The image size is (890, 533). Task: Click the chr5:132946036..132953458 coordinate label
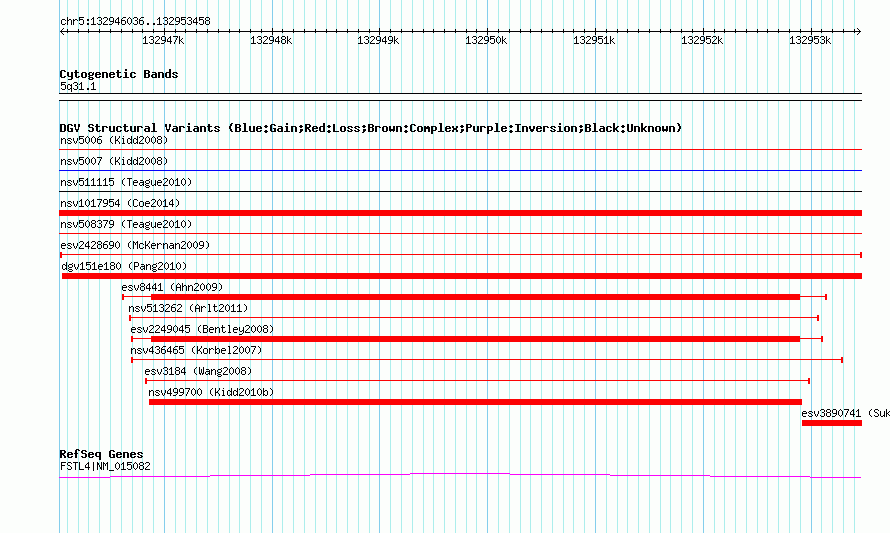click(x=135, y=21)
